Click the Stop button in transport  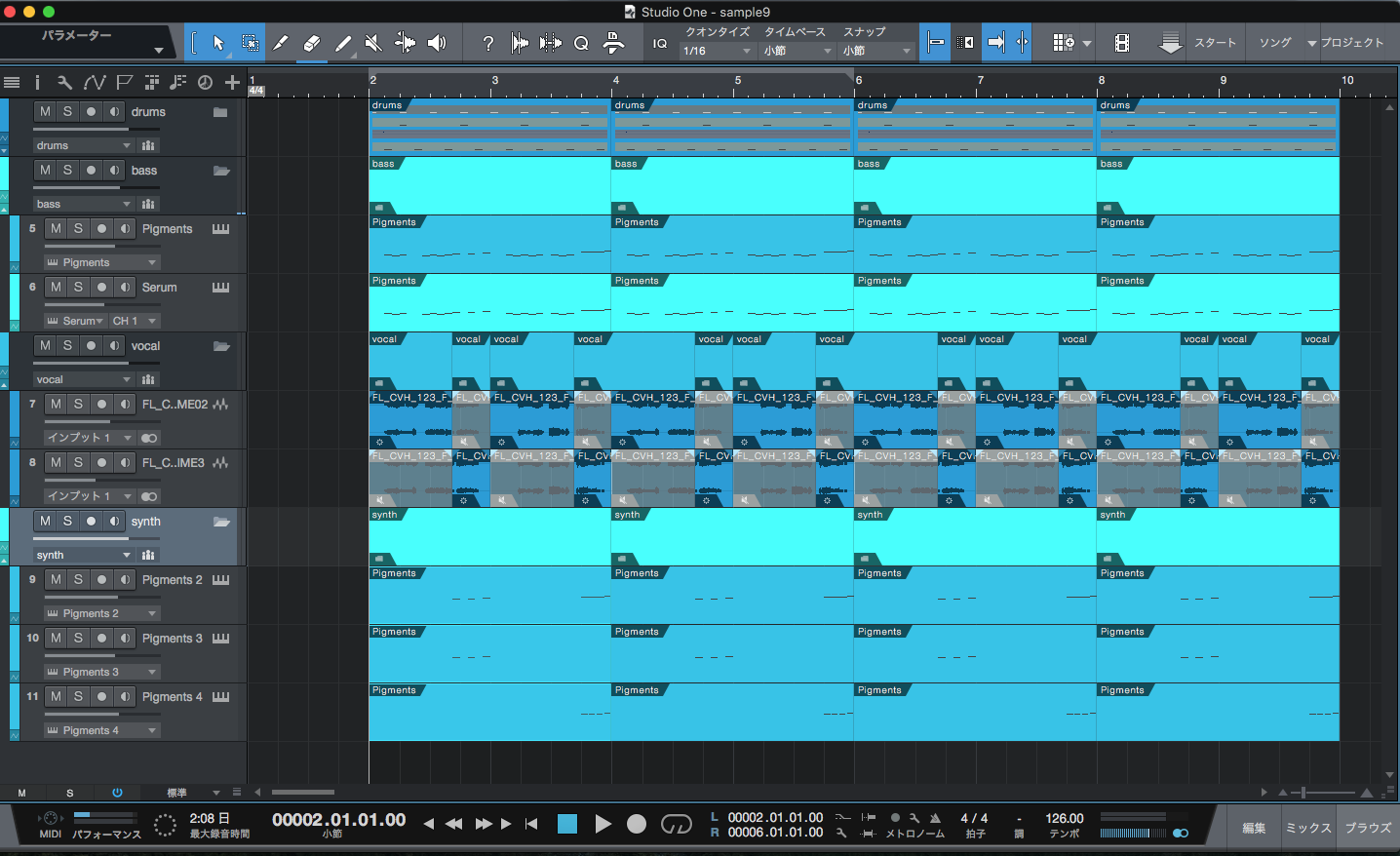pos(567,824)
